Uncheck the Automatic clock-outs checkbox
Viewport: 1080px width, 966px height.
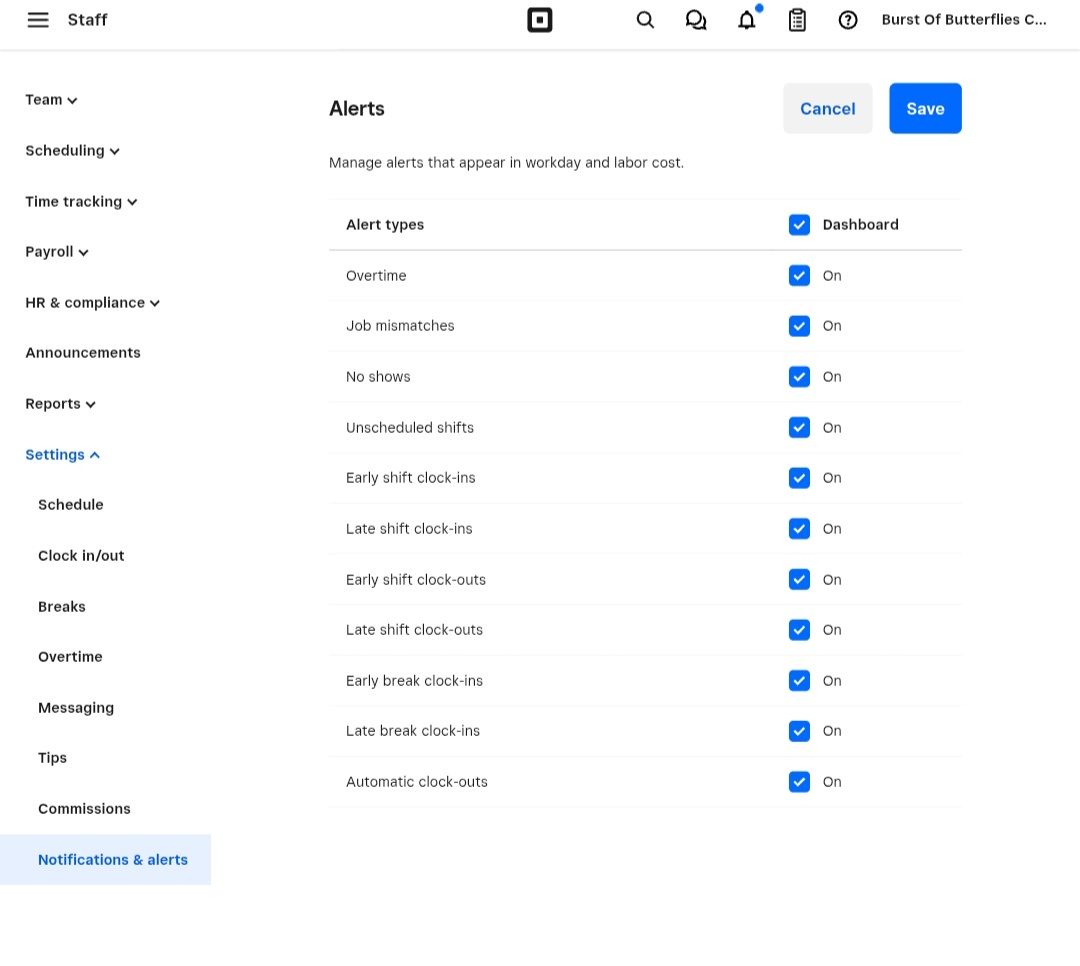tap(799, 782)
